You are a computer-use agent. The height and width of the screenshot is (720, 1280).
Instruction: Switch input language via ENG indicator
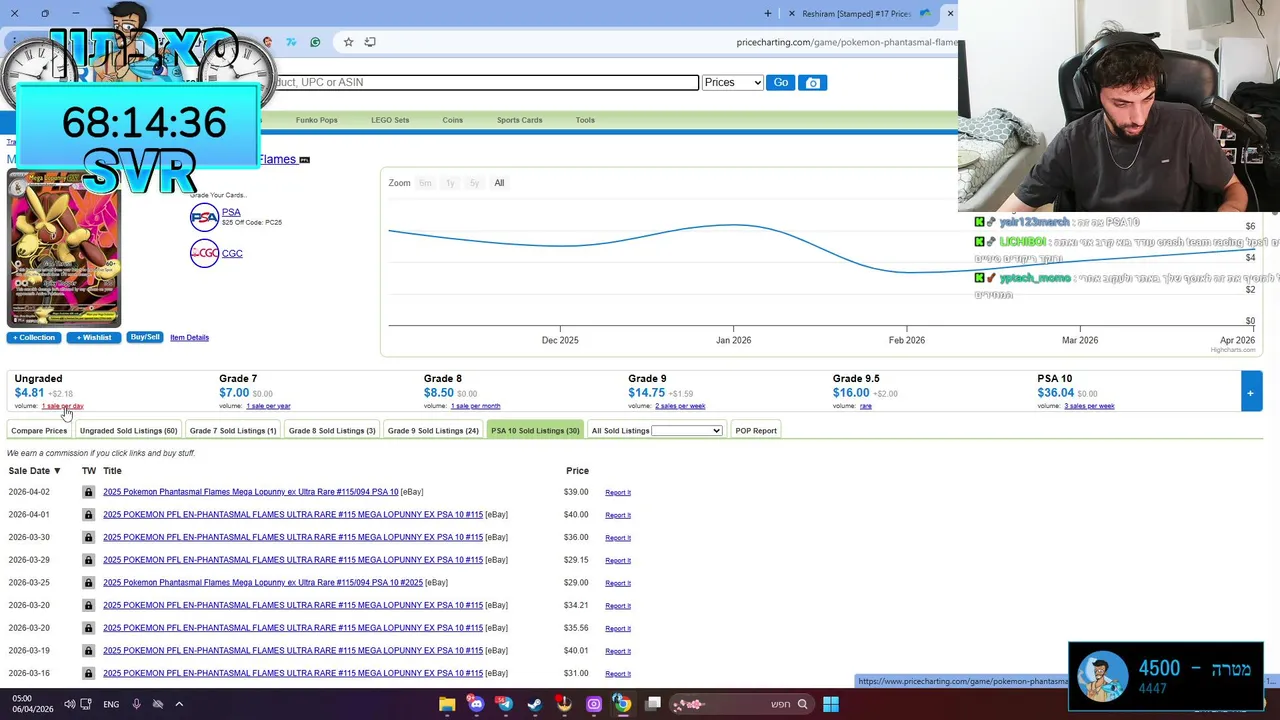[x=111, y=704]
